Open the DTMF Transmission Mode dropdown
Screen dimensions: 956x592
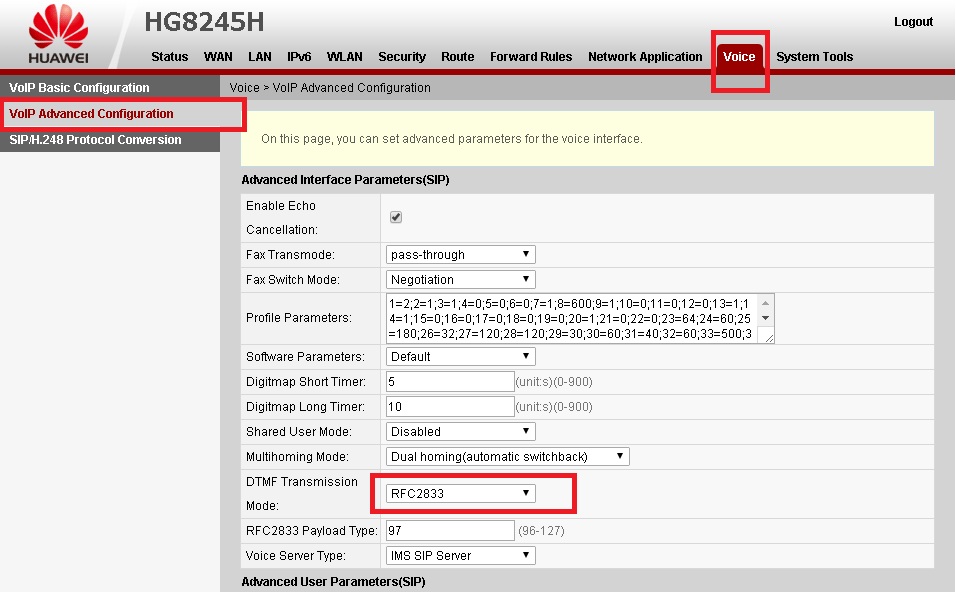(x=460, y=494)
